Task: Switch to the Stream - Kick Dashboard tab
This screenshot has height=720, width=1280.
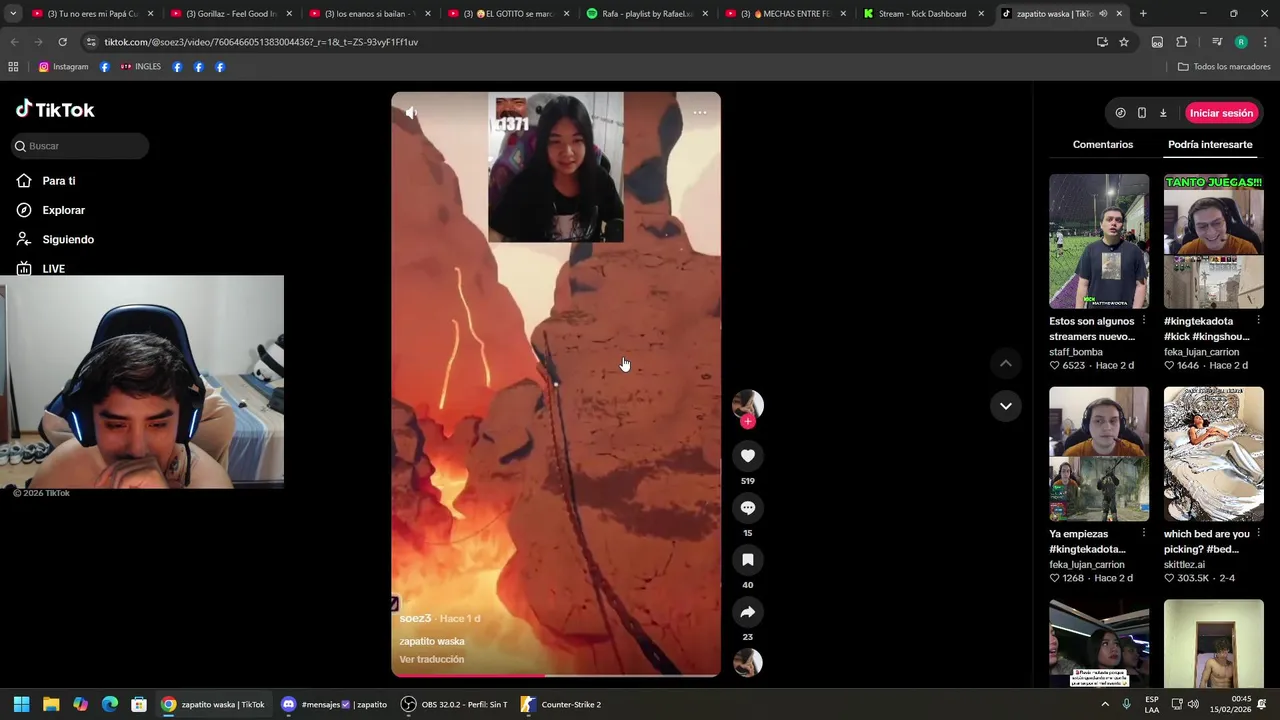Action: 922,14
